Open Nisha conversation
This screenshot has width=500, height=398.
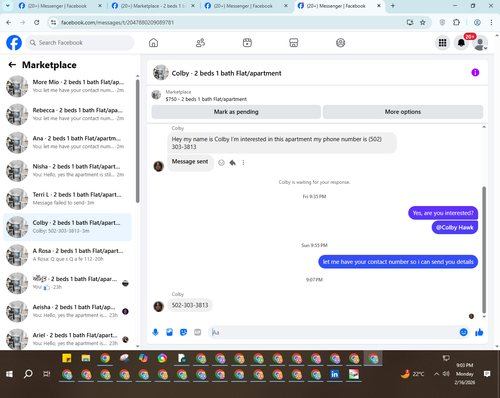coord(67,170)
